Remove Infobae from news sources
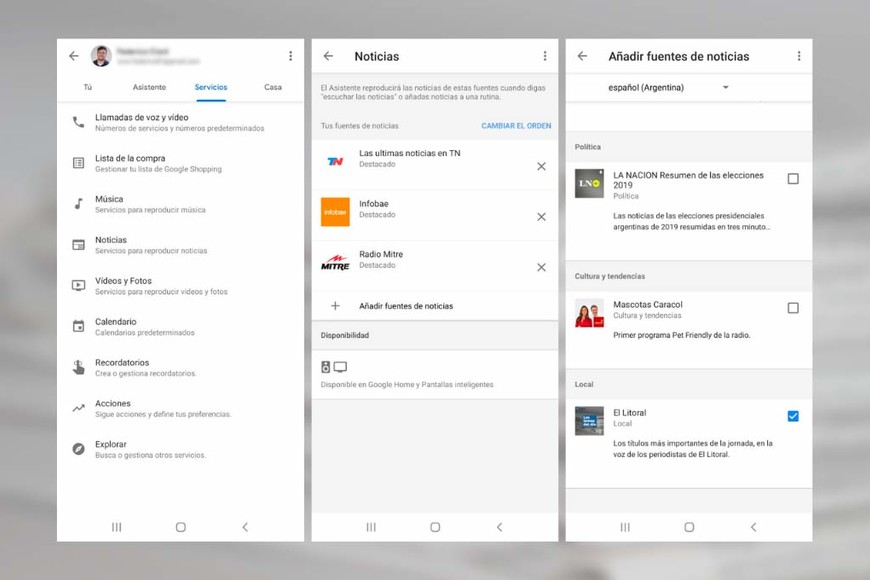The image size is (870, 580). pos(541,217)
